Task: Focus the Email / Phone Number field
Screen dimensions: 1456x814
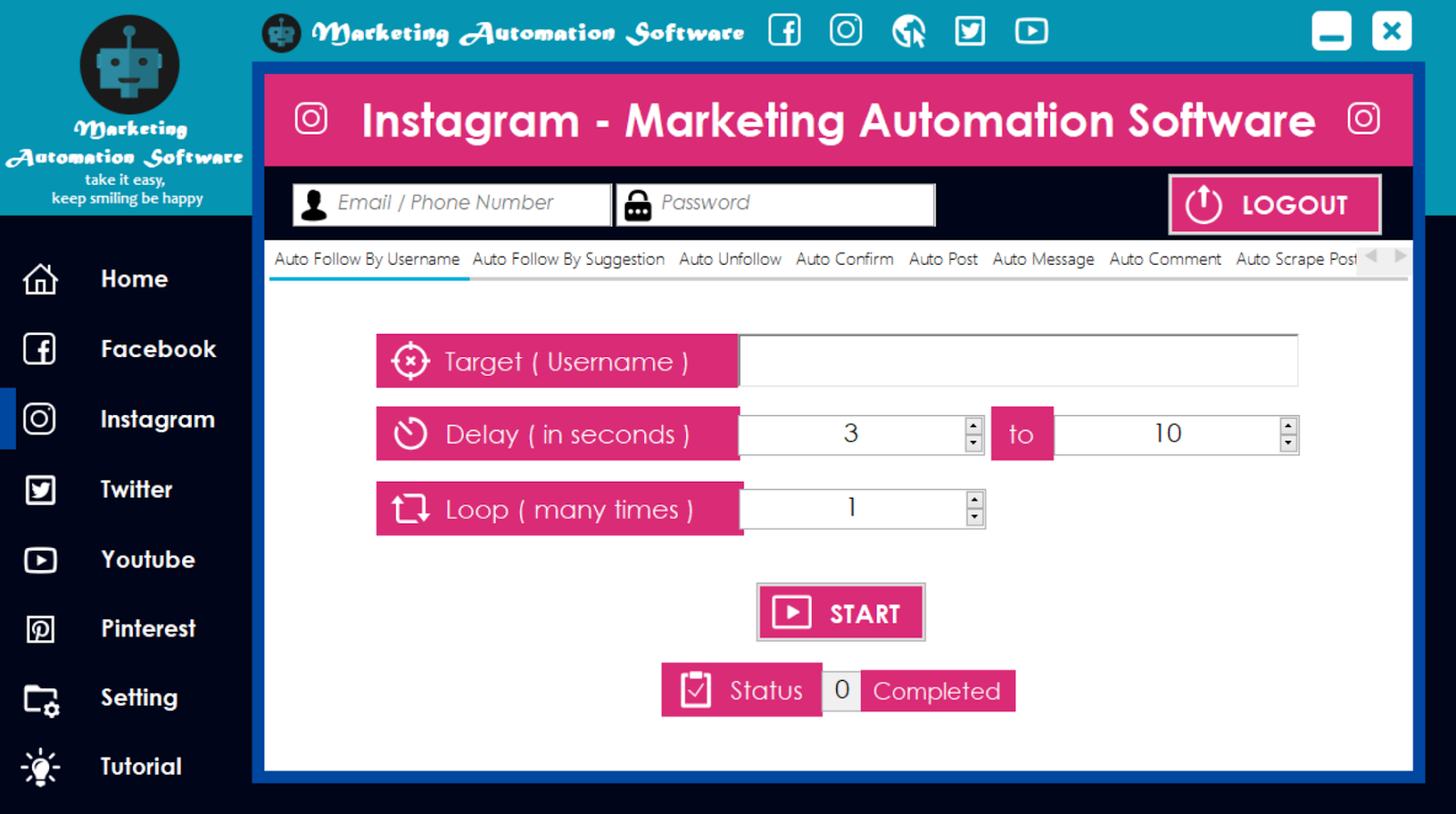Action: click(x=452, y=205)
